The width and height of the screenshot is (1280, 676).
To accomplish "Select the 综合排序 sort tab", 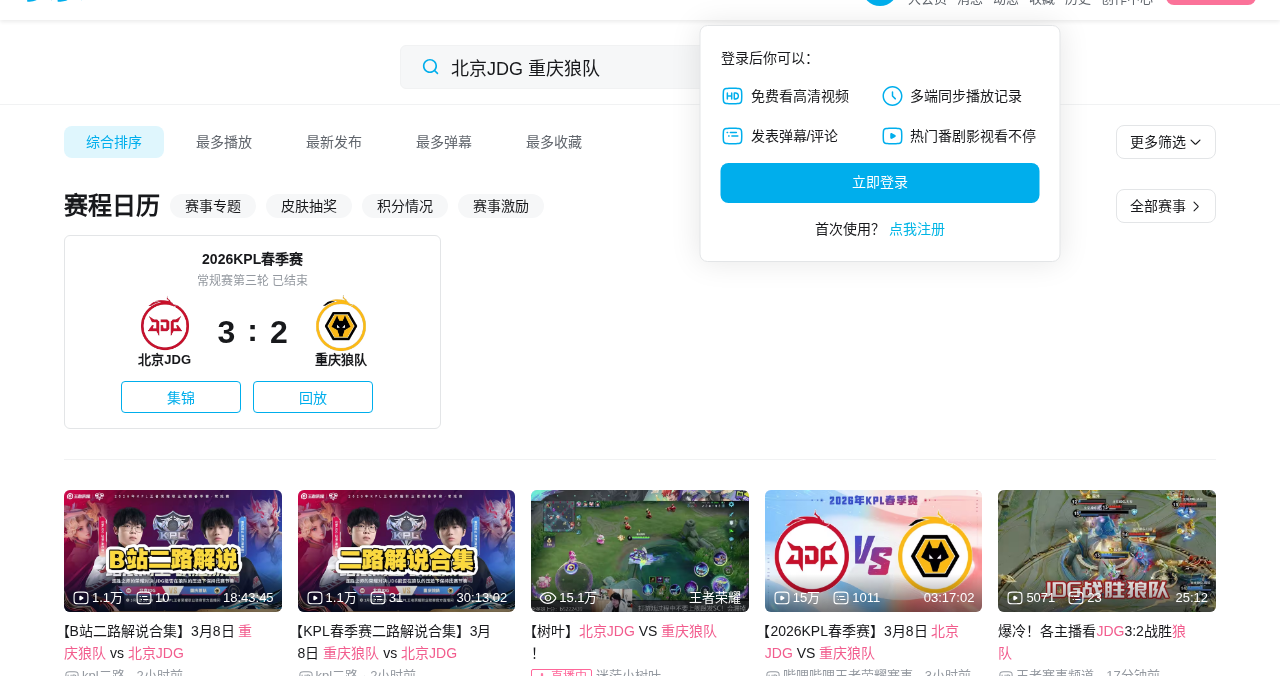I will click(114, 142).
